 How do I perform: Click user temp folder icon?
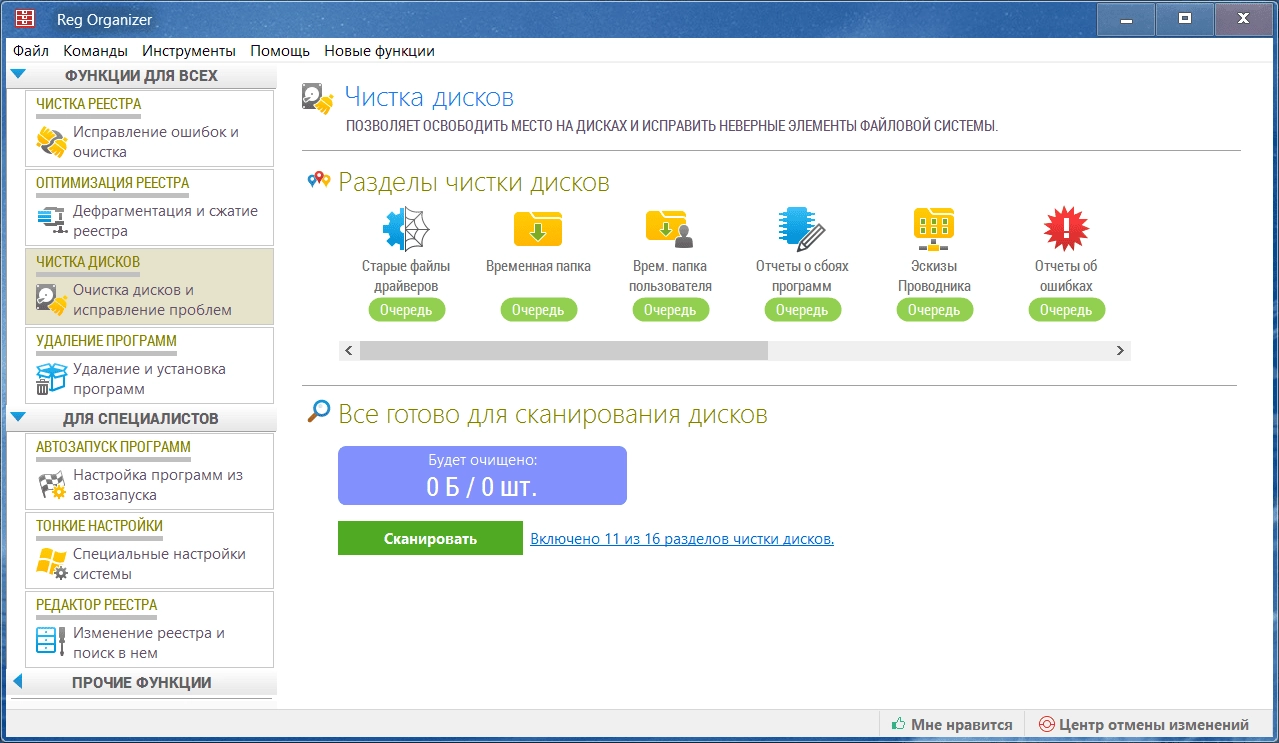pos(670,229)
